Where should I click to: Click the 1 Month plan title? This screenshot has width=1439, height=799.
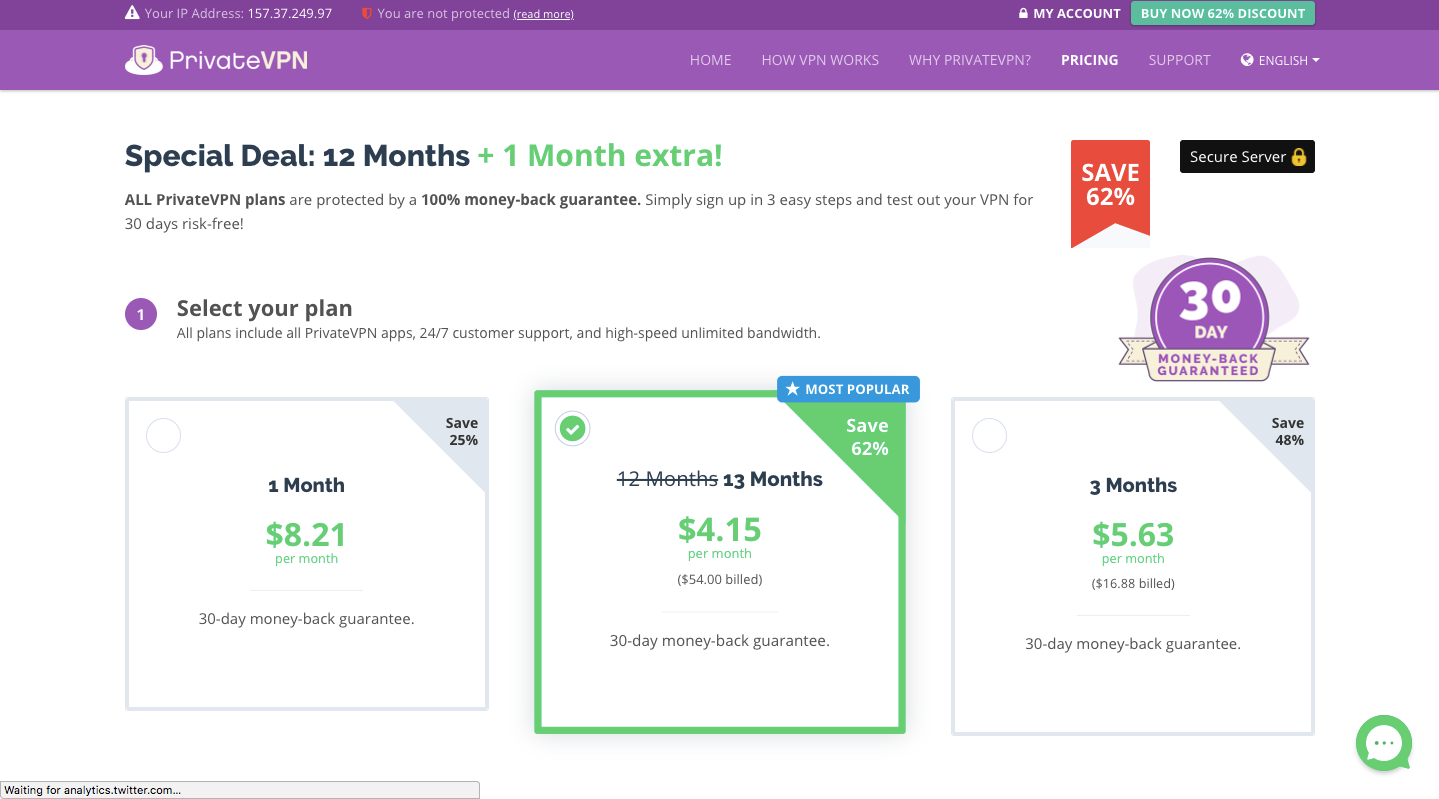[306, 485]
